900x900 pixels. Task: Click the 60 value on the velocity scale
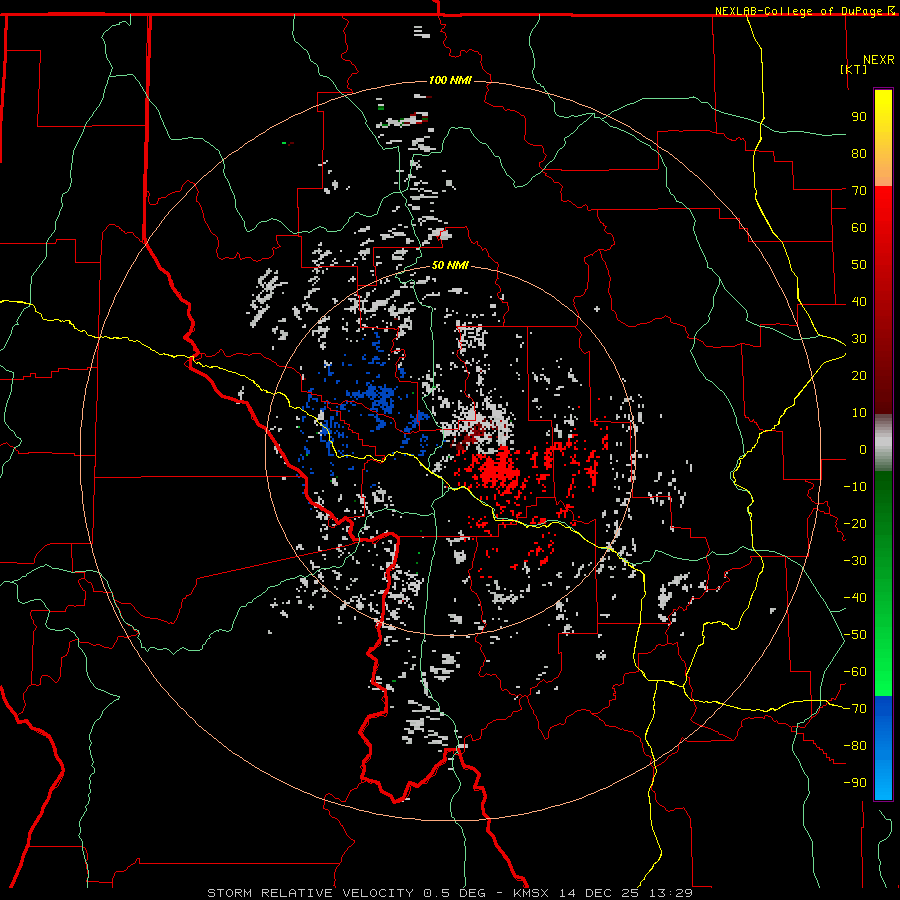click(x=859, y=228)
